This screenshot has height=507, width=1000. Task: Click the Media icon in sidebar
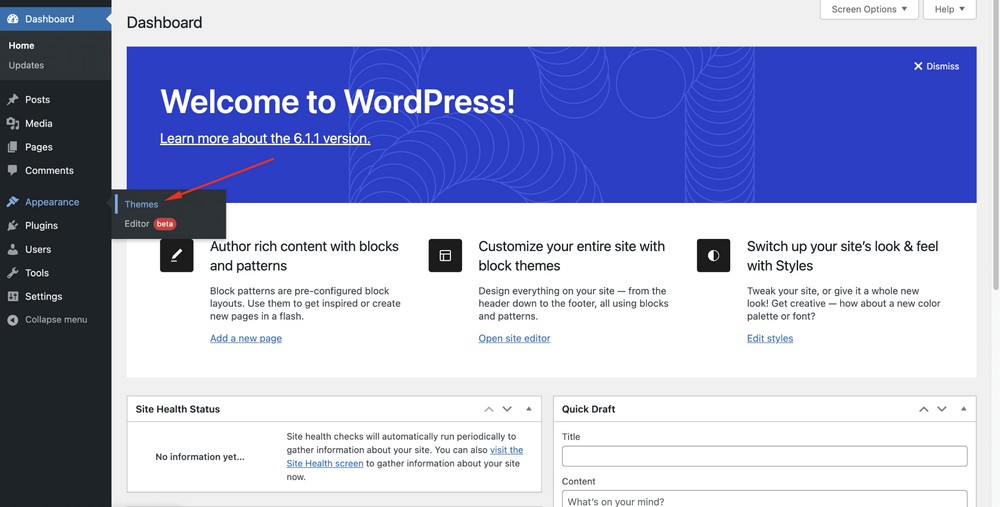click(13, 124)
